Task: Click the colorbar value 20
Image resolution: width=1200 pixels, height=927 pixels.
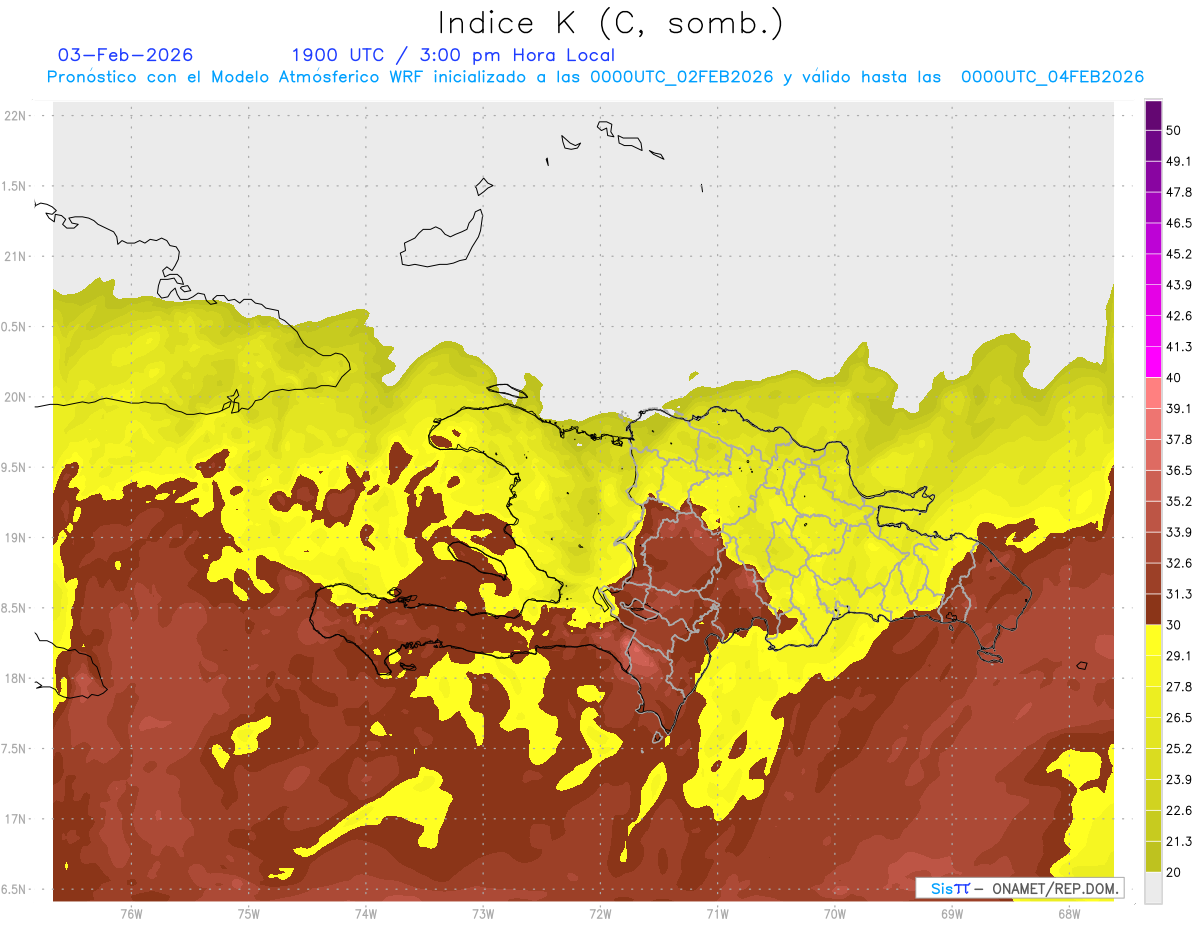Action: pyautogui.click(x=1174, y=872)
